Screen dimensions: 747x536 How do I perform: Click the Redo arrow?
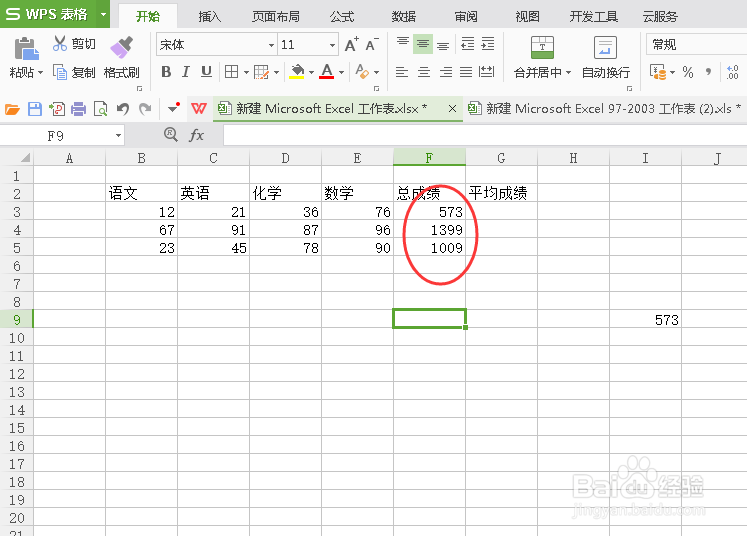145,109
